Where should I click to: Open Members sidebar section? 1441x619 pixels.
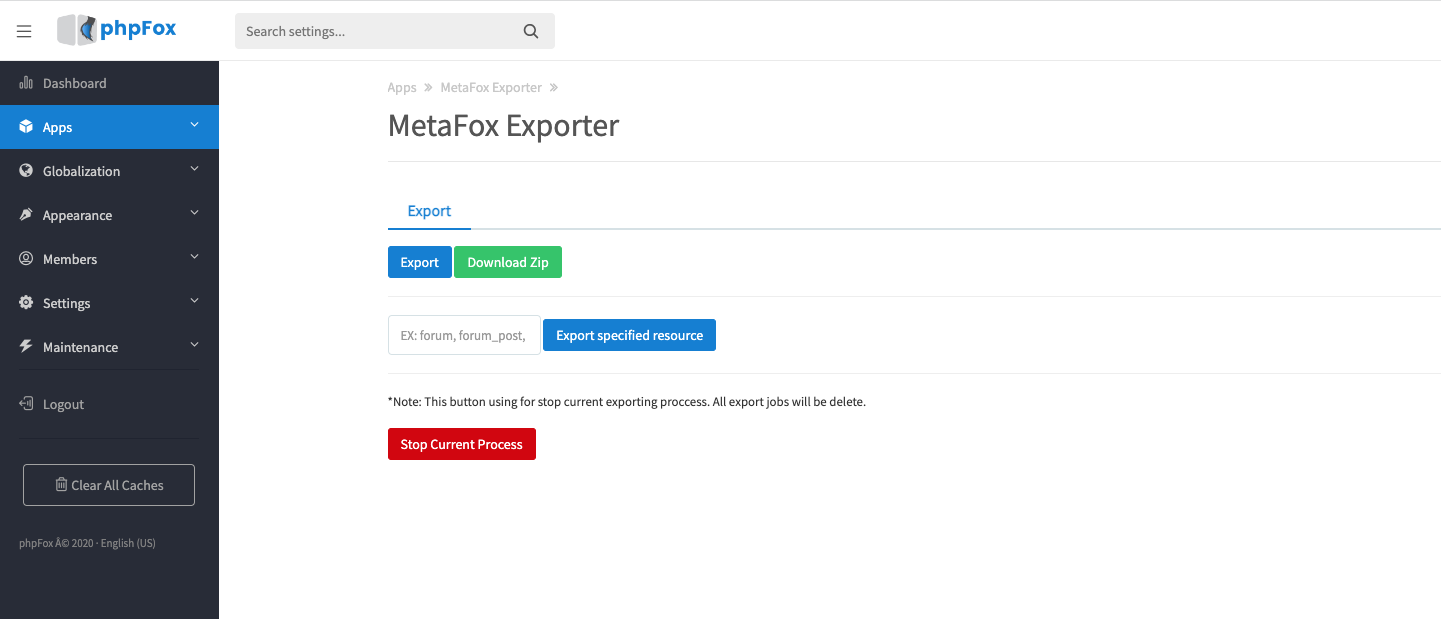109,259
